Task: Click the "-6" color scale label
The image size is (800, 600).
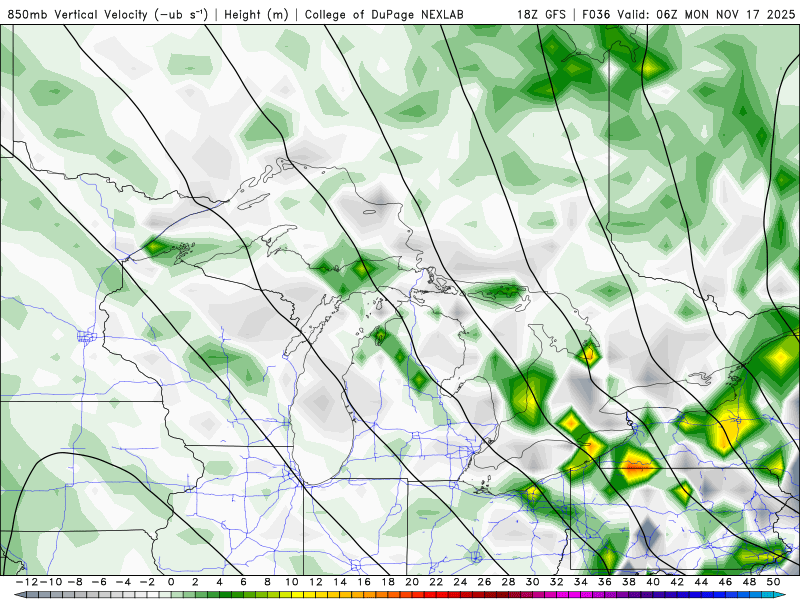Action: (x=98, y=582)
